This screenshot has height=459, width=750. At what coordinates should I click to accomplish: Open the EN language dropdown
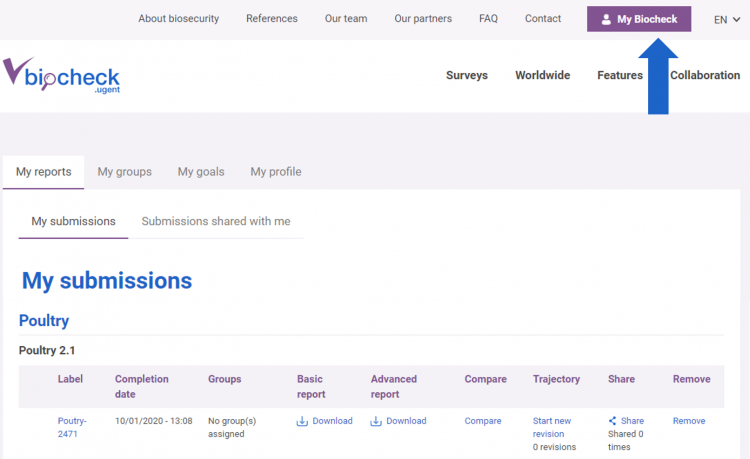(726, 19)
